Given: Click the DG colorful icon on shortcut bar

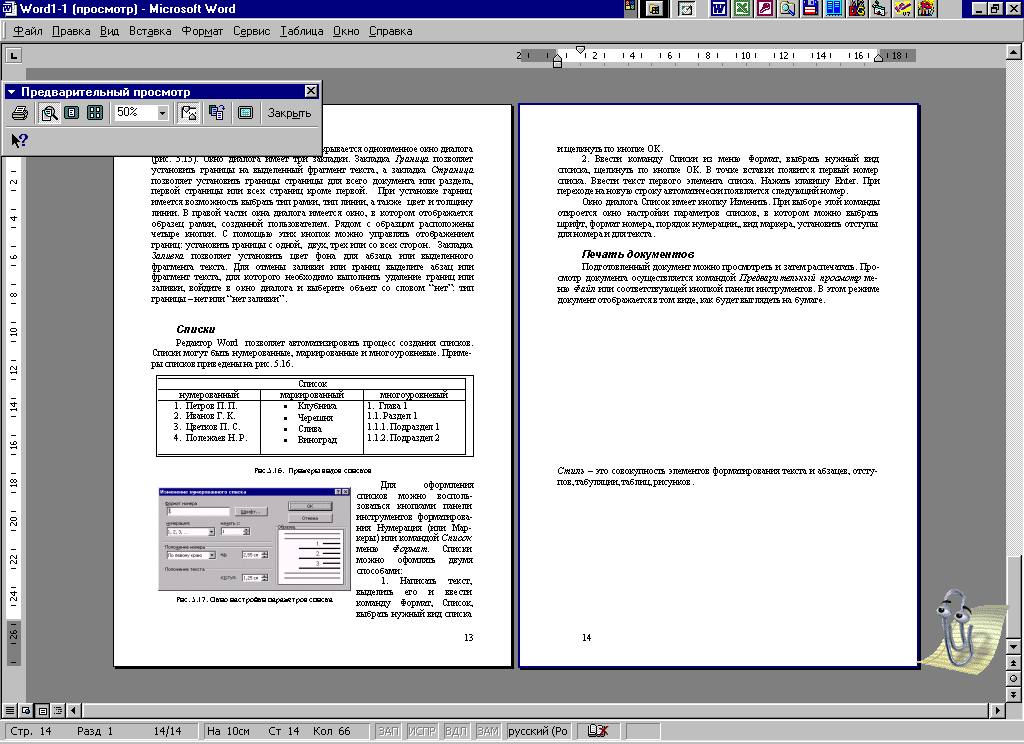Looking at the screenshot, I should (857, 8).
